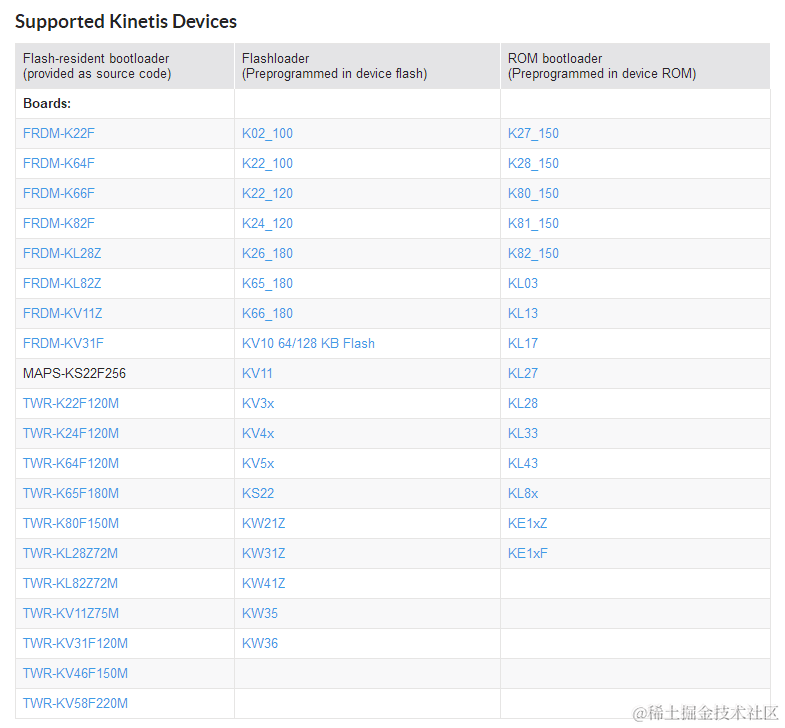Select the KL43 link
785x728 pixels.
[x=523, y=464]
